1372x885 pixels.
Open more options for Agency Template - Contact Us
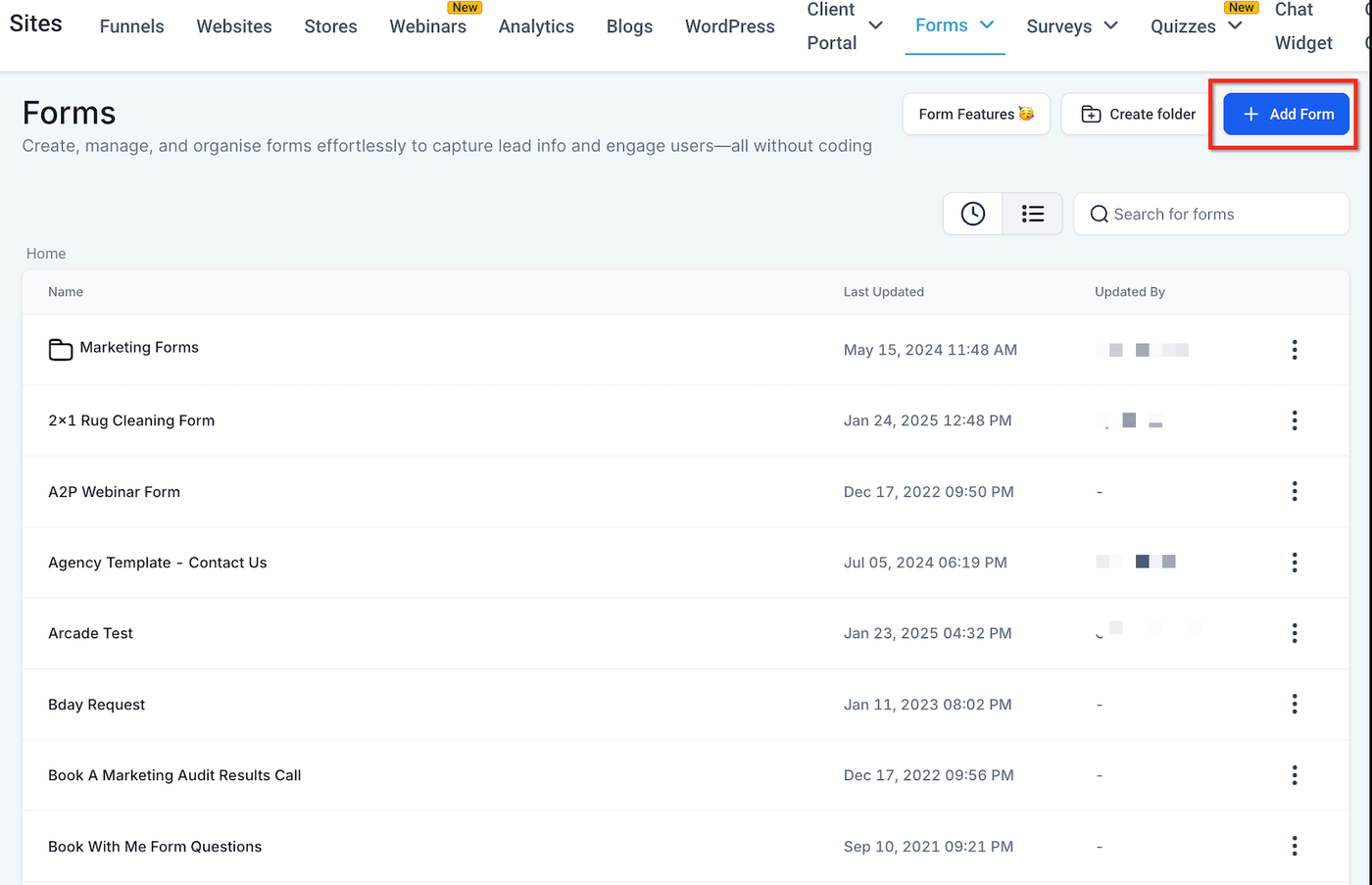(1294, 563)
